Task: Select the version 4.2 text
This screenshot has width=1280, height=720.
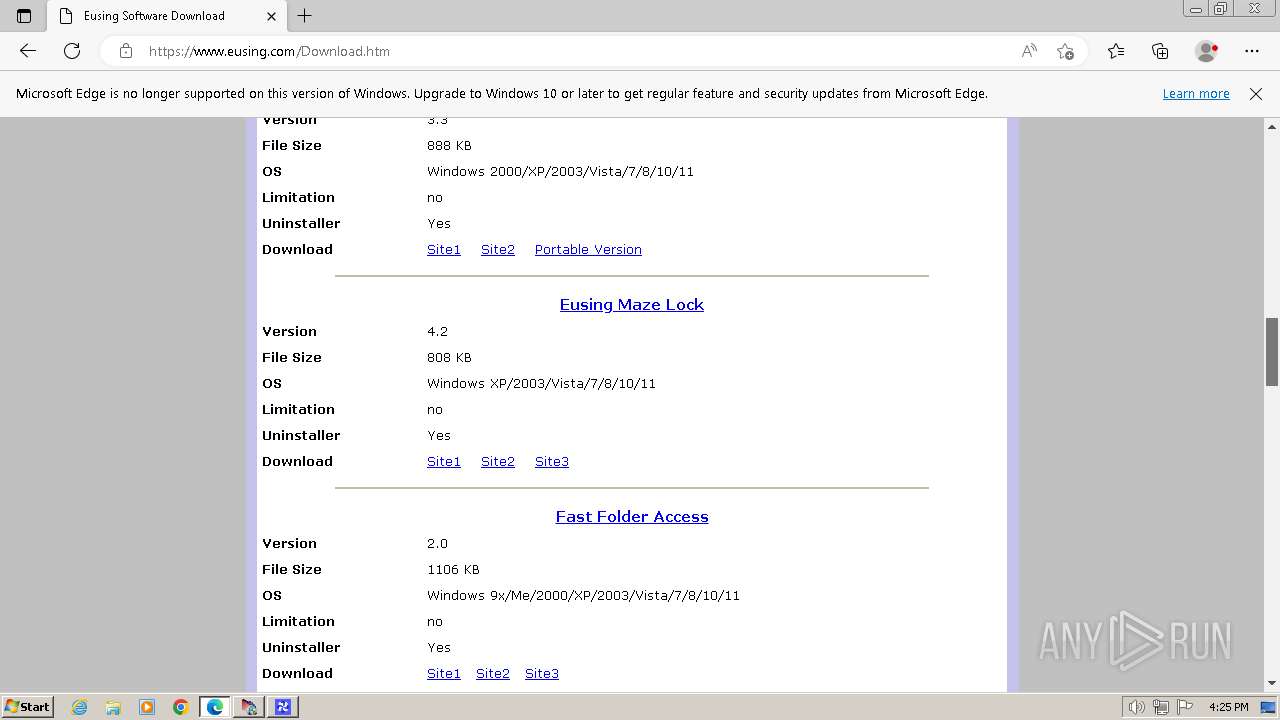Action: click(x=437, y=332)
